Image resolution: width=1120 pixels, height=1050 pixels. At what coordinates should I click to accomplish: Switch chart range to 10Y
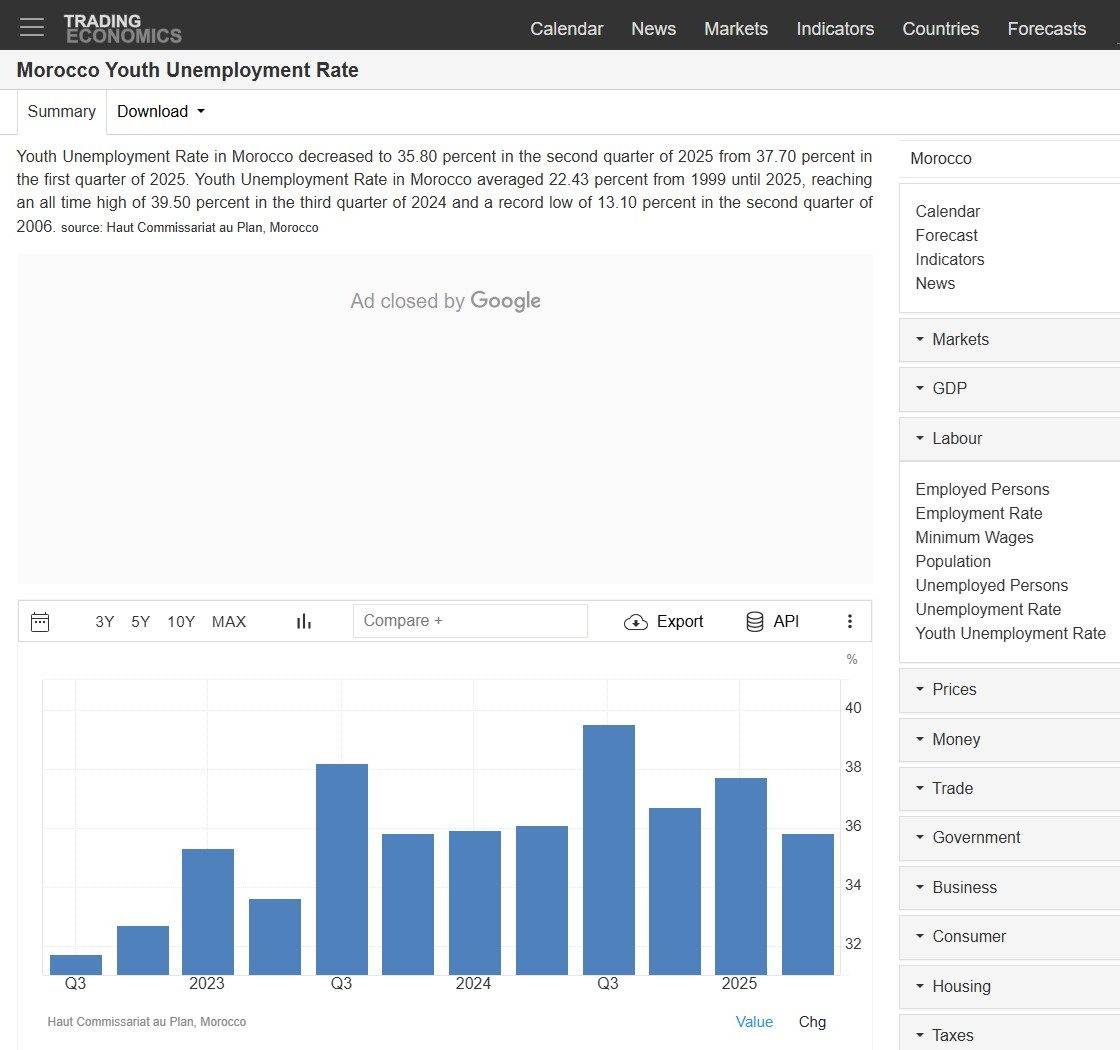point(181,622)
